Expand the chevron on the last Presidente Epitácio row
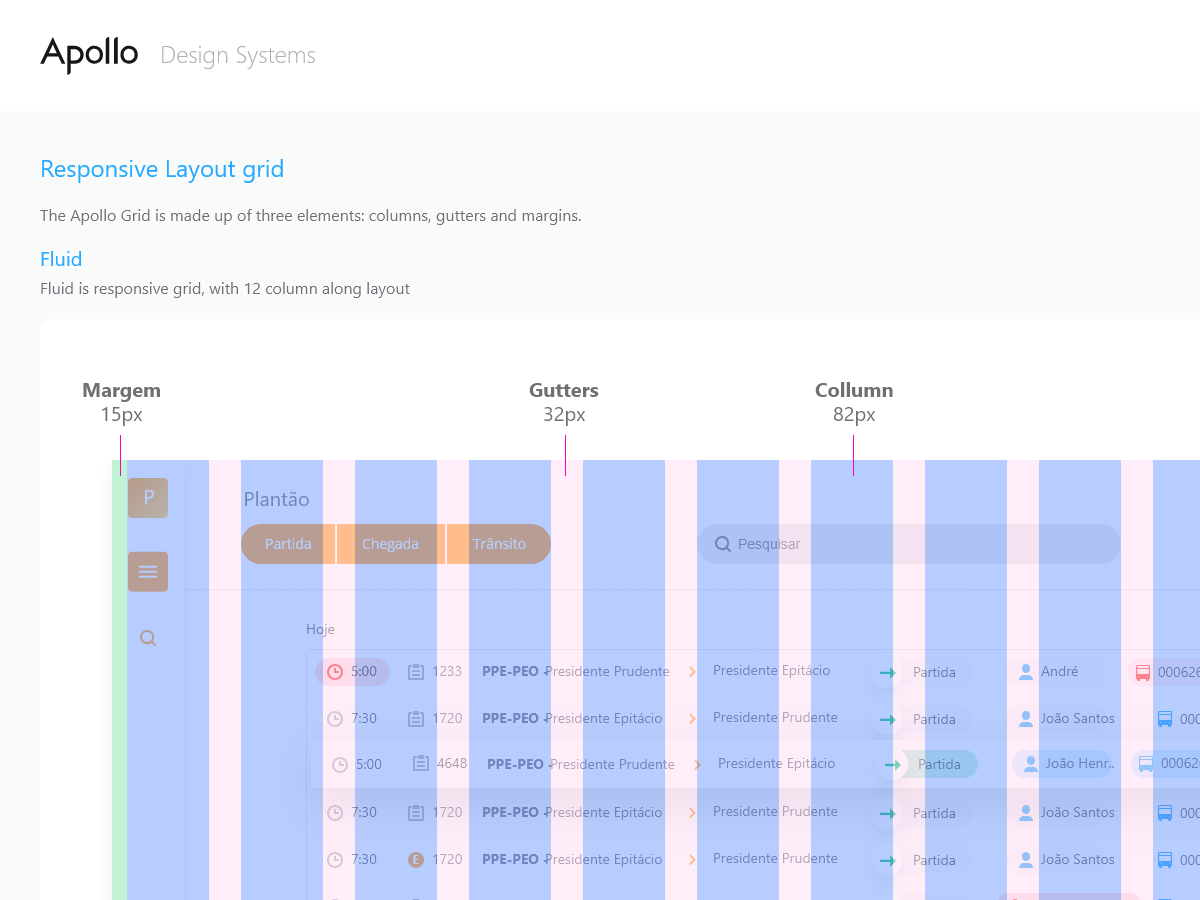Image resolution: width=1200 pixels, height=900 pixels. tap(692, 859)
